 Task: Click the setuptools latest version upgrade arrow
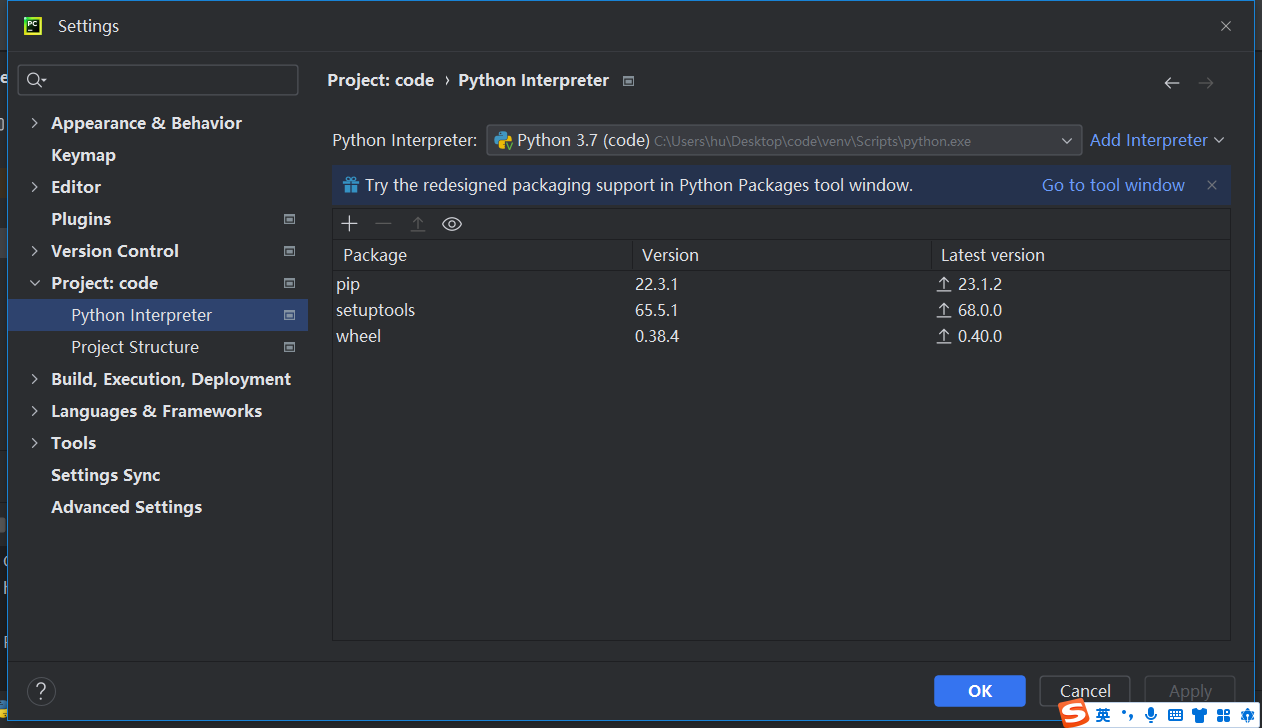944,310
